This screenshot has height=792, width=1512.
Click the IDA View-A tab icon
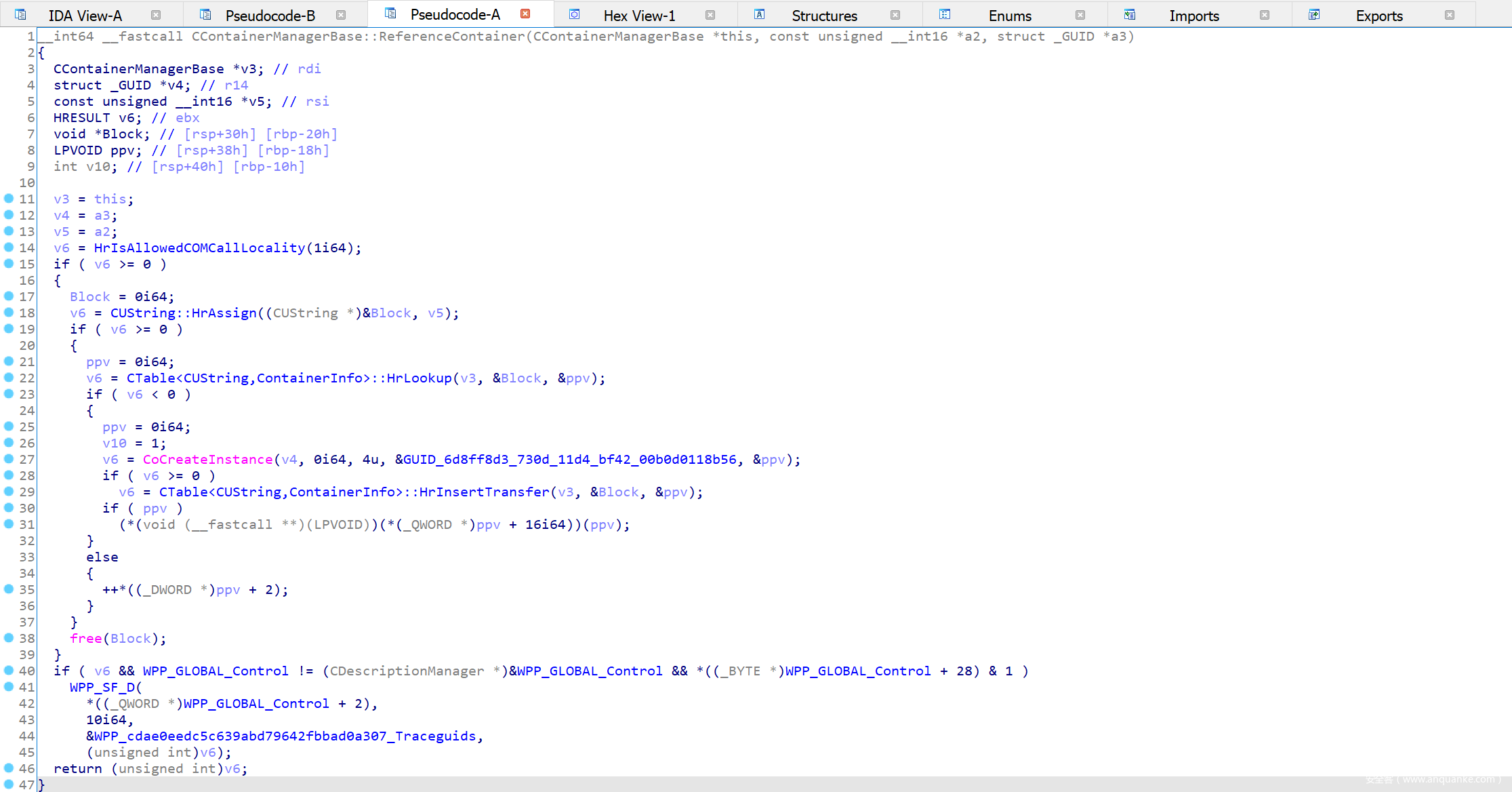[x=20, y=14]
